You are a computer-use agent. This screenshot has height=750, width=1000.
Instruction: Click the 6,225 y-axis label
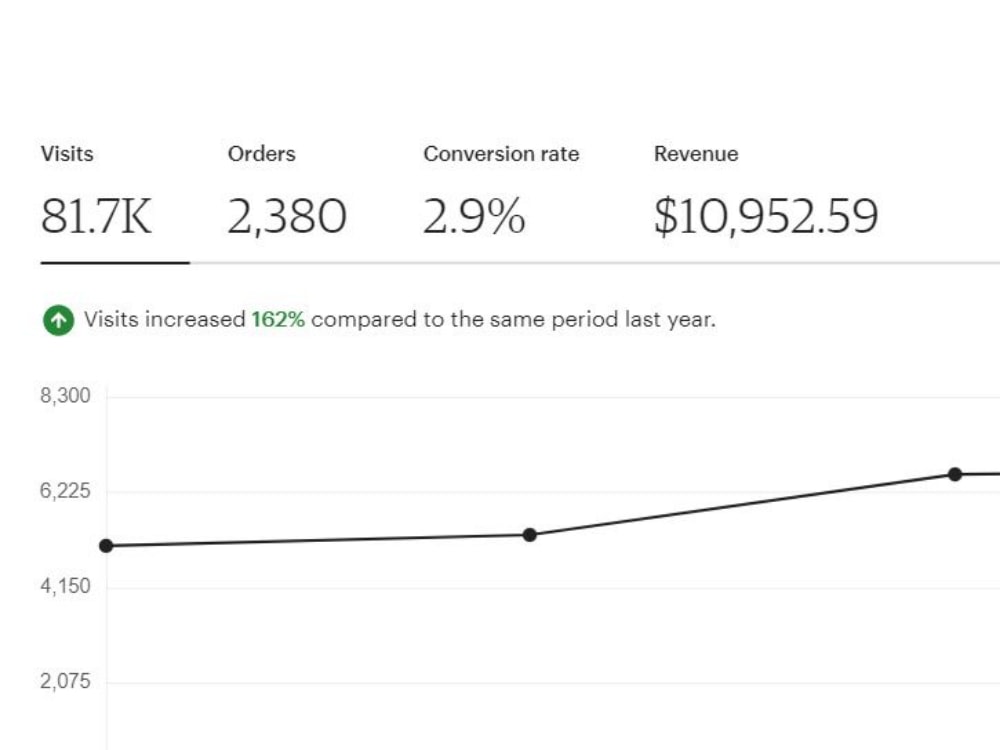[x=65, y=490]
